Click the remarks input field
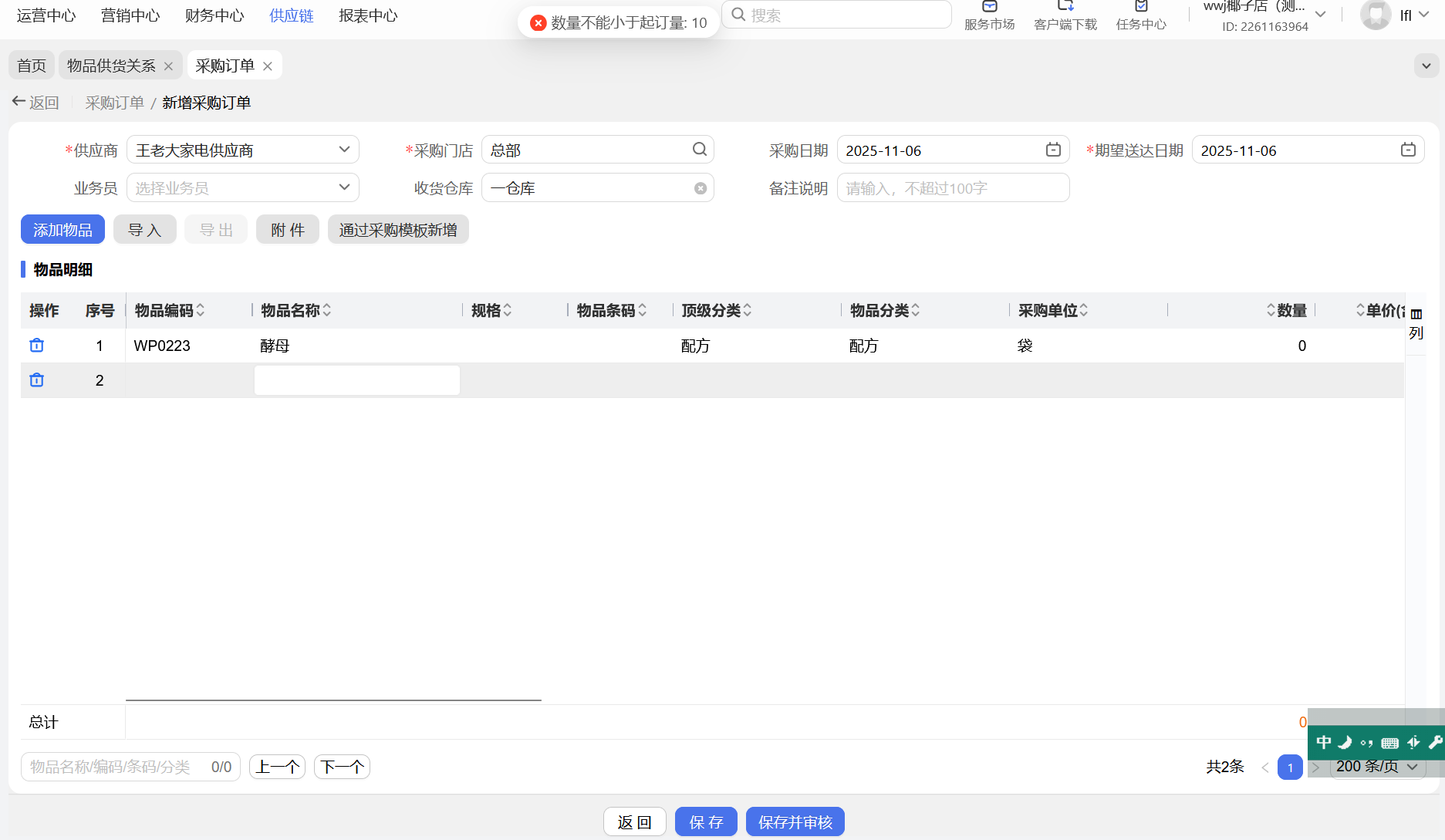Screen dimensions: 1445x840 pyautogui.click(x=953, y=188)
